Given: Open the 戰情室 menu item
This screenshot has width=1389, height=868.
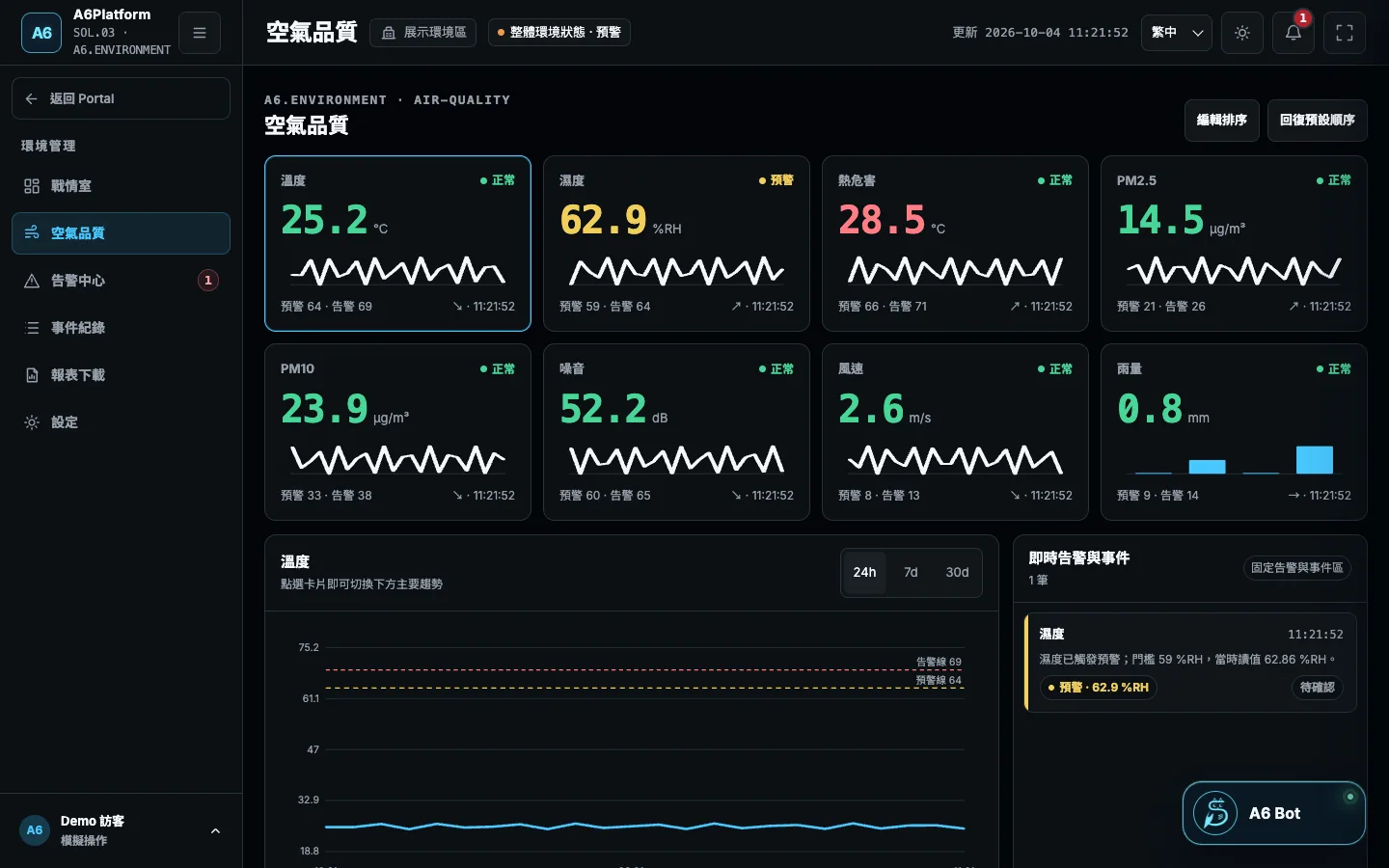Looking at the screenshot, I should coord(121,186).
